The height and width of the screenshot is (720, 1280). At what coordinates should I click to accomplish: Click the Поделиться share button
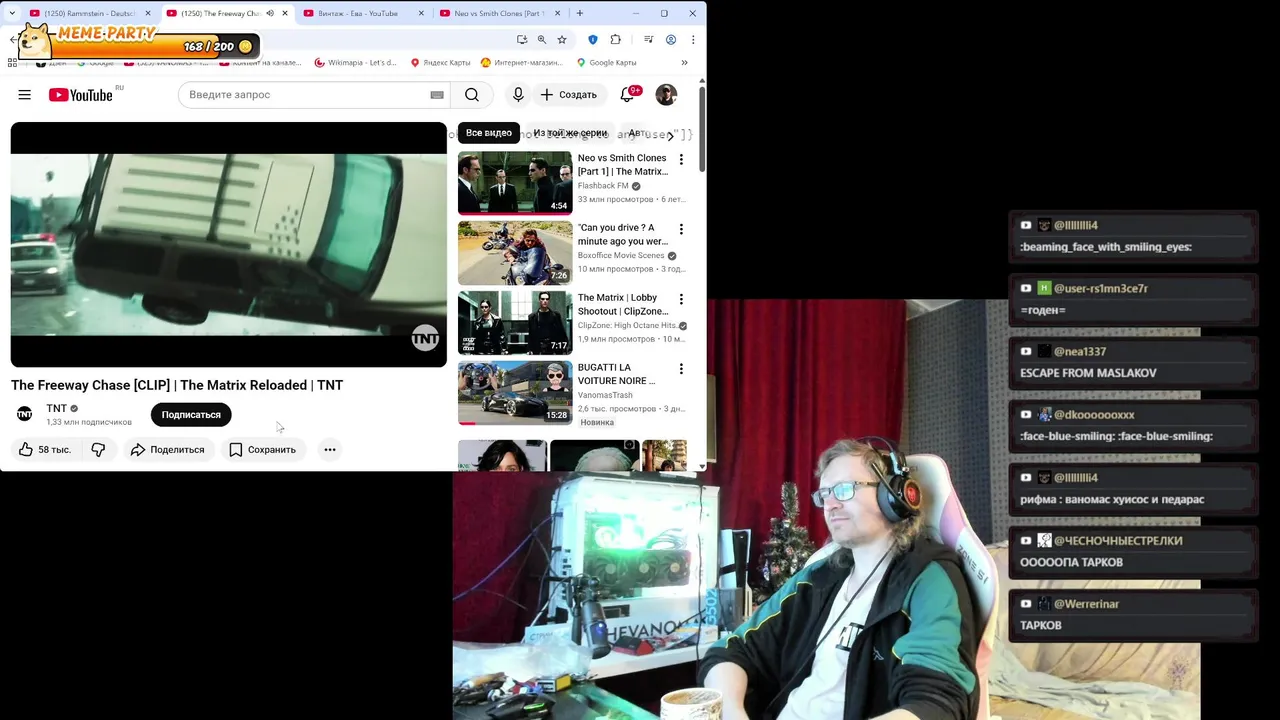[x=167, y=450]
